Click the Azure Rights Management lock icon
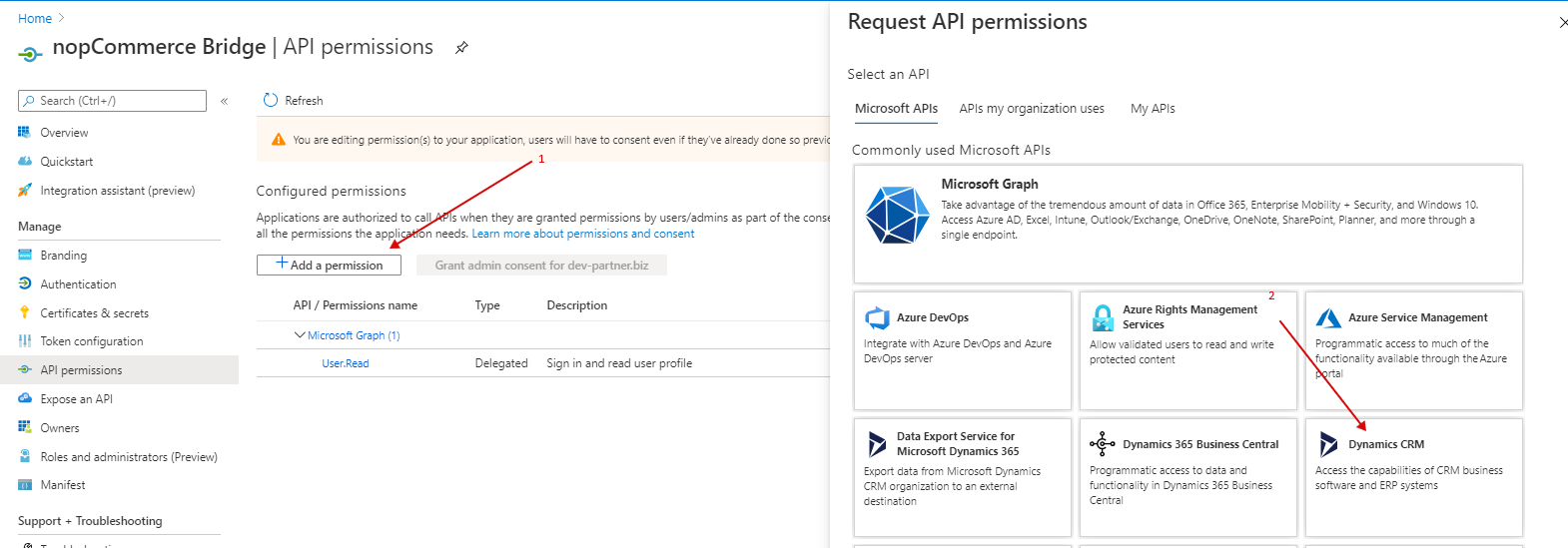Image resolution: width=1568 pixels, height=548 pixels. [1103, 317]
